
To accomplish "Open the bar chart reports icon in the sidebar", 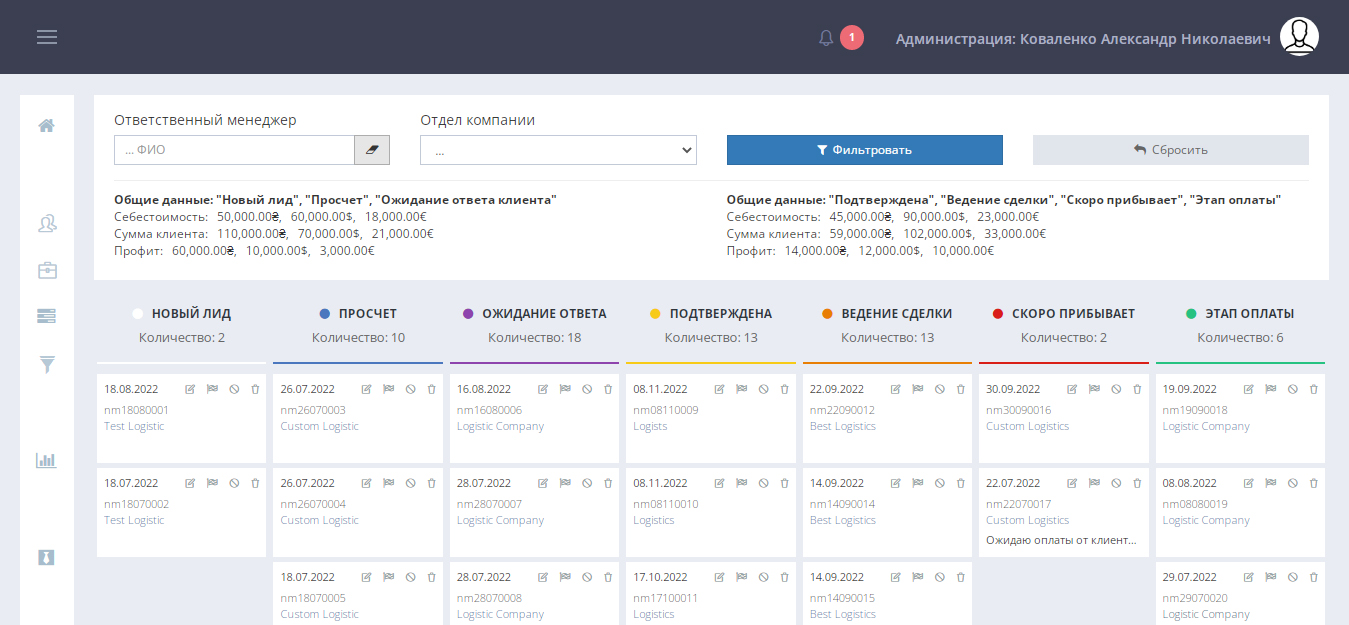I will 46,460.
